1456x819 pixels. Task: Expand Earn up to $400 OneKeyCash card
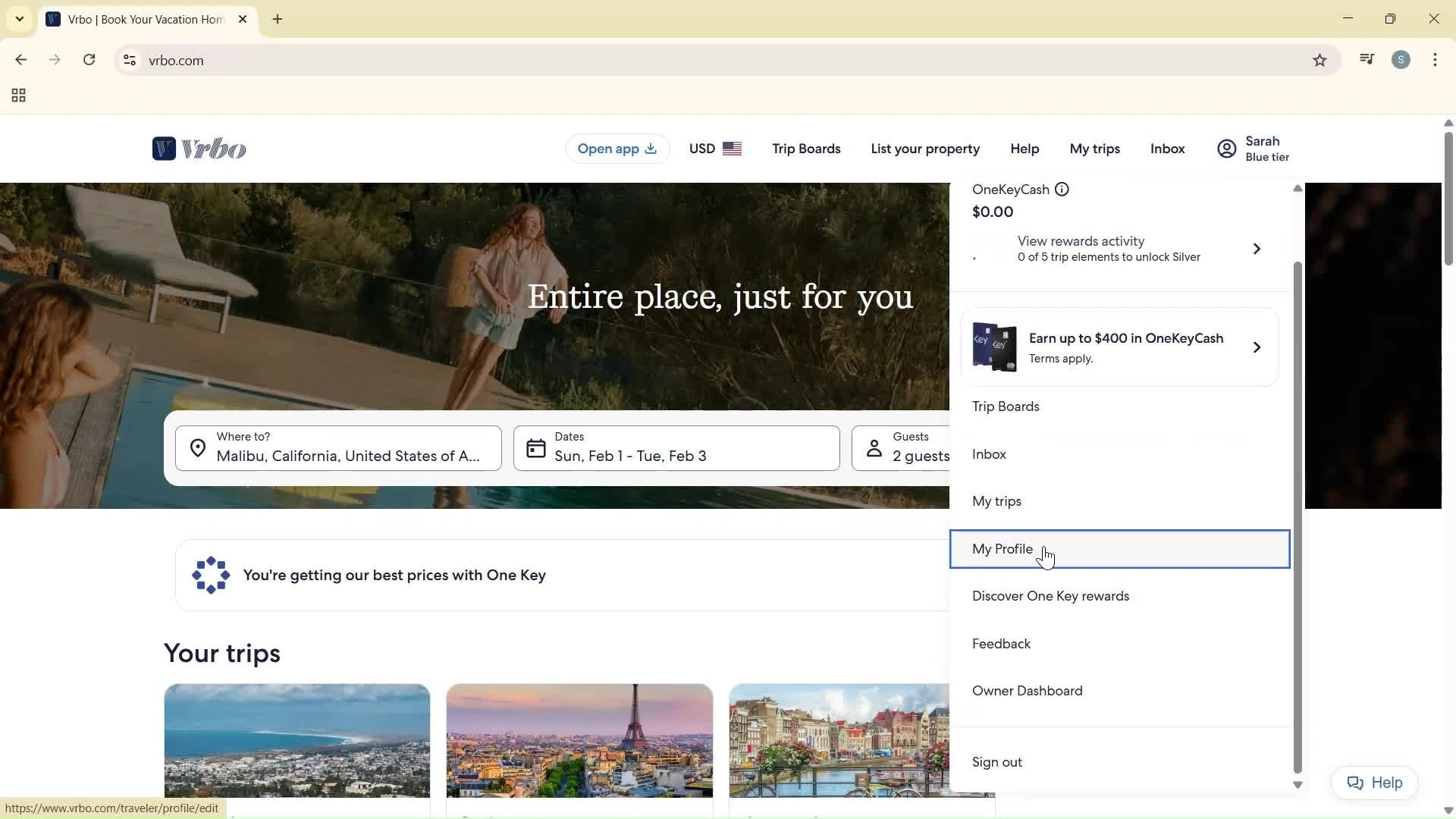(1257, 347)
